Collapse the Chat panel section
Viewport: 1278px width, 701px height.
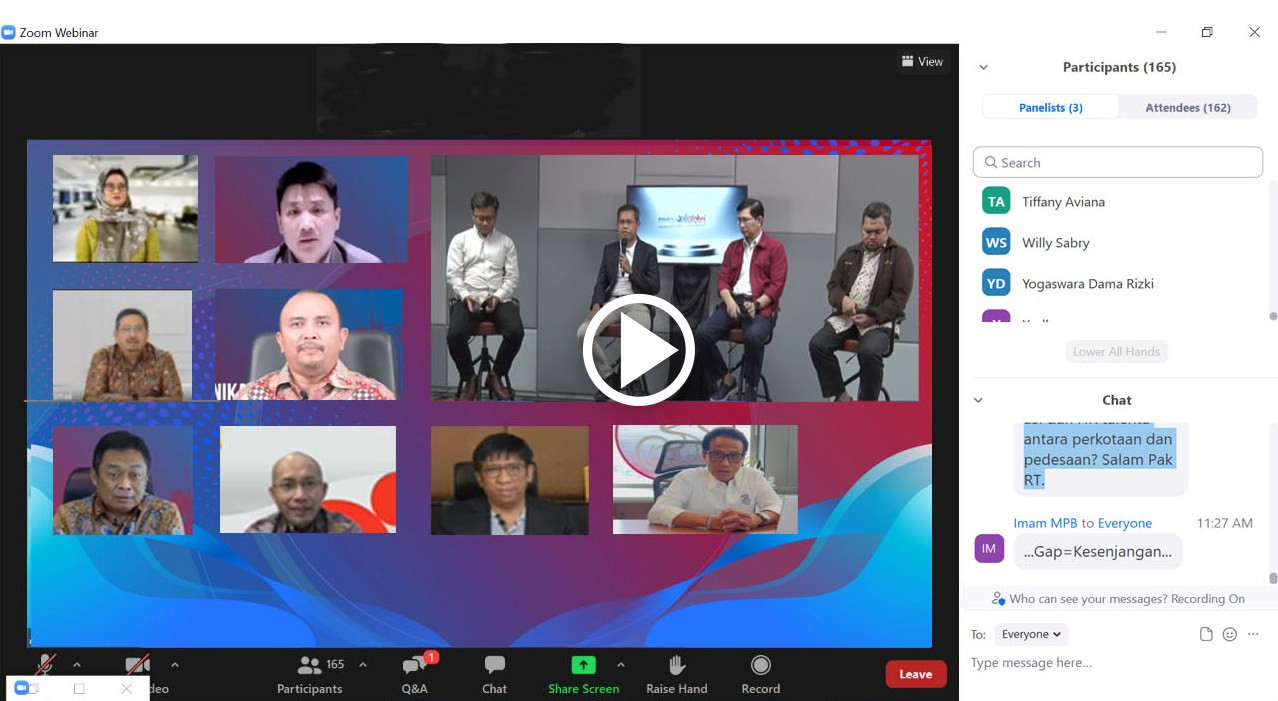coord(978,400)
